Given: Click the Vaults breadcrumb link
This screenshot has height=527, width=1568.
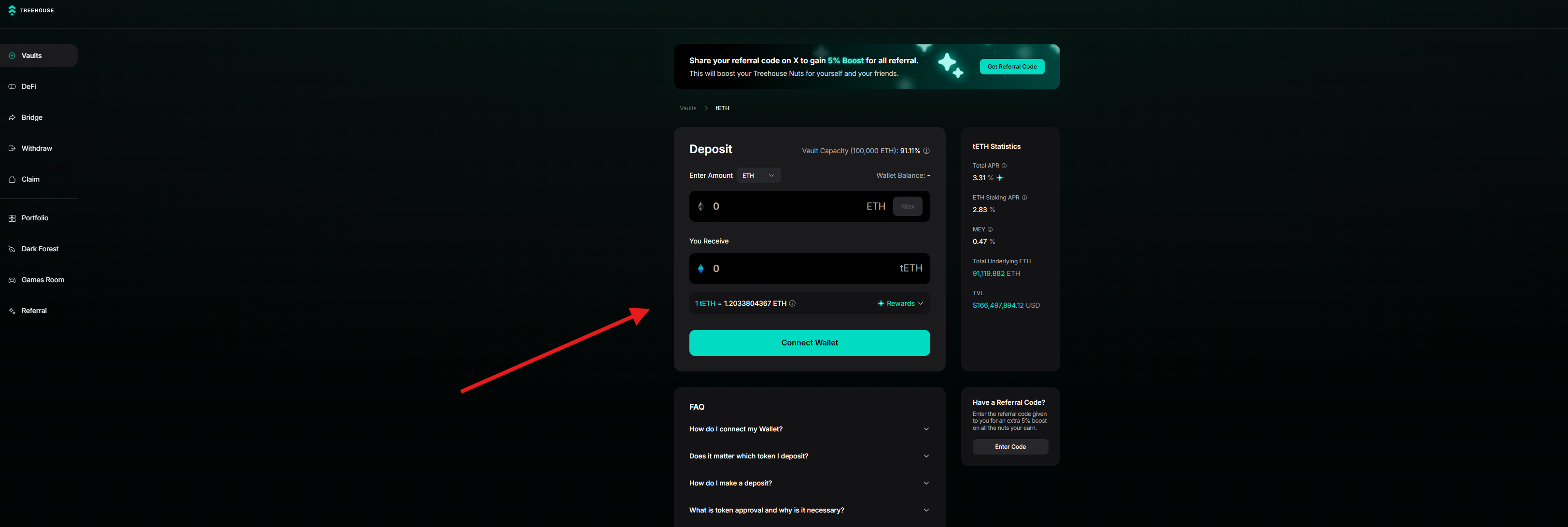Looking at the screenshot, I should 688,109.
